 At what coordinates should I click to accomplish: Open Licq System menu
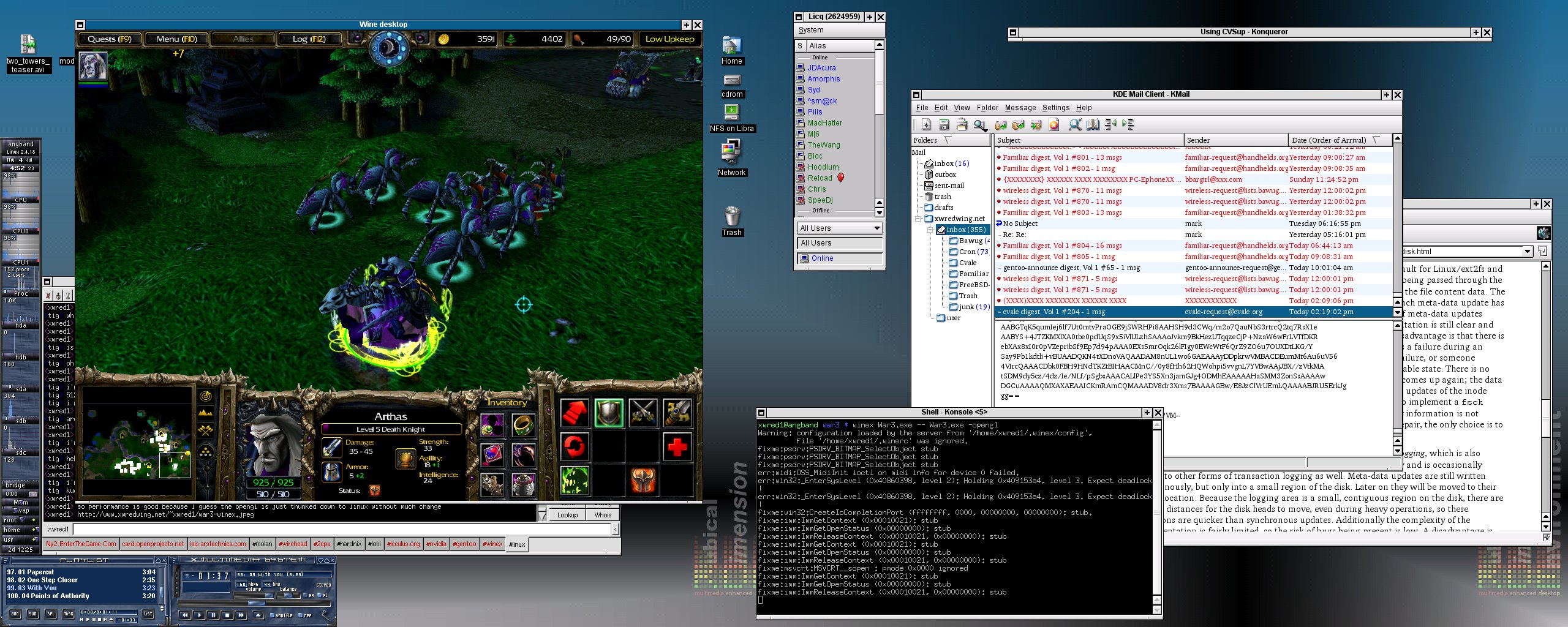811,30
